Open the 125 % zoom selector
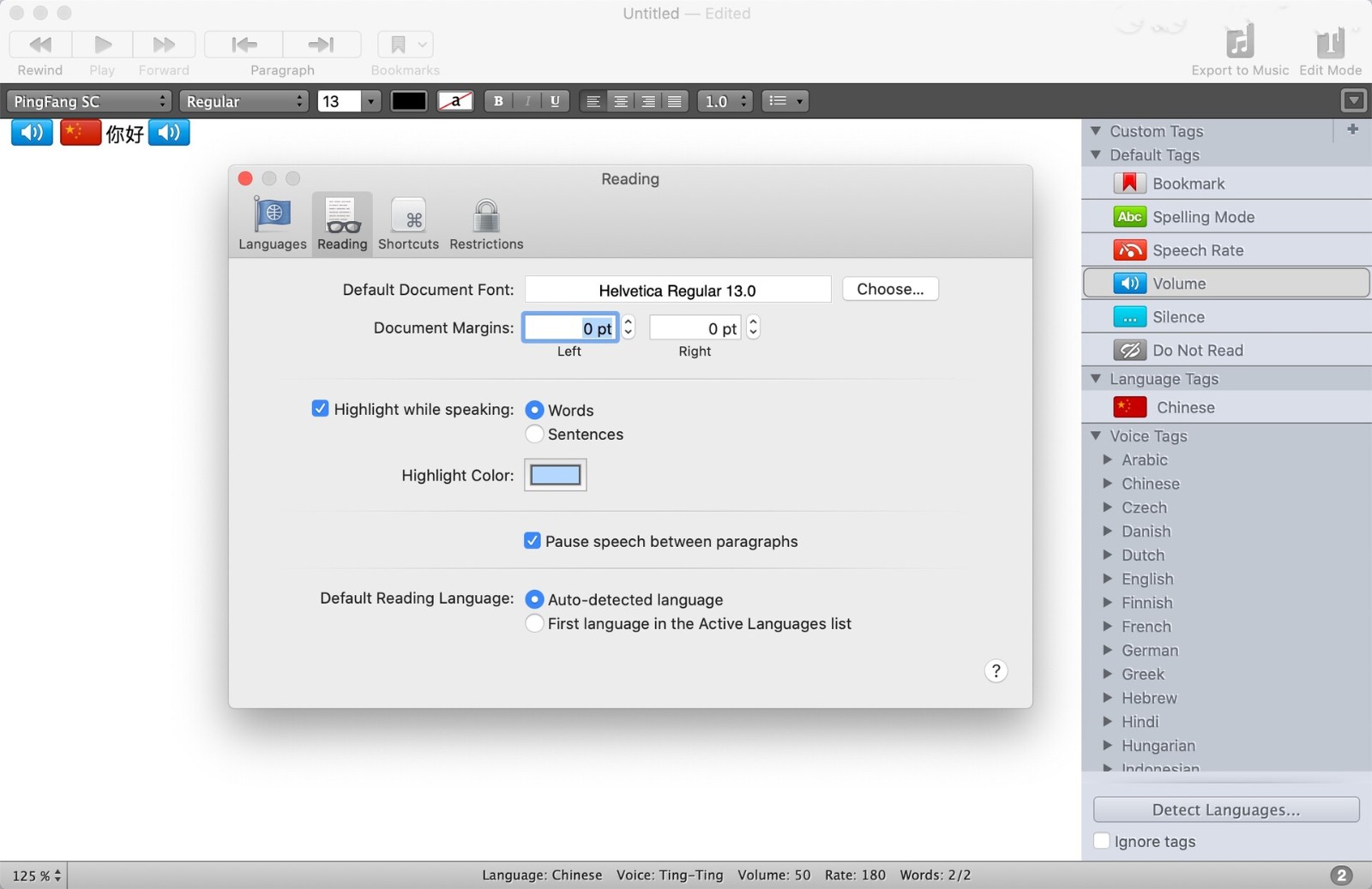1372x889 pixels. [x=36, y=875]
